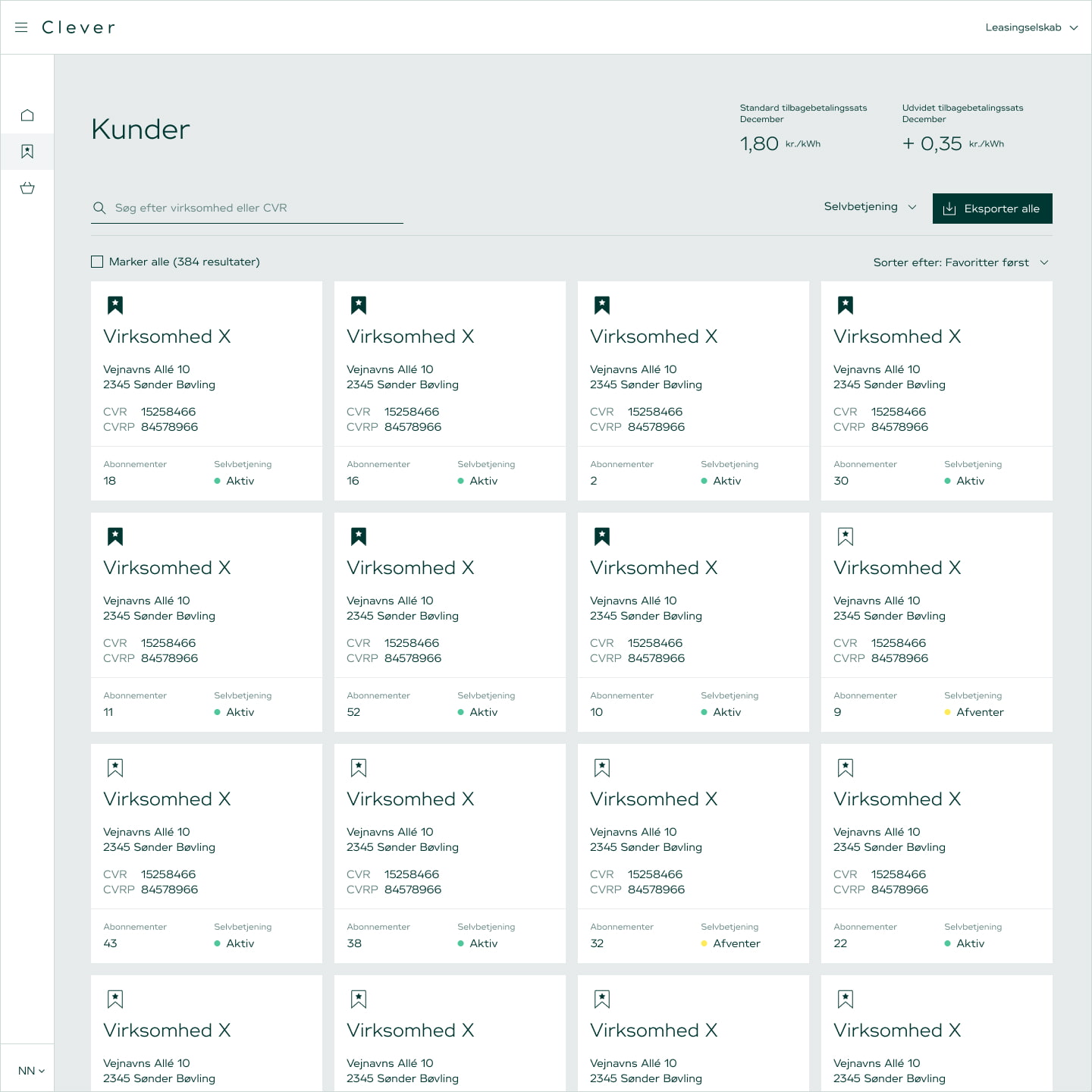Click the search magnifier icon

click(99, 208)
